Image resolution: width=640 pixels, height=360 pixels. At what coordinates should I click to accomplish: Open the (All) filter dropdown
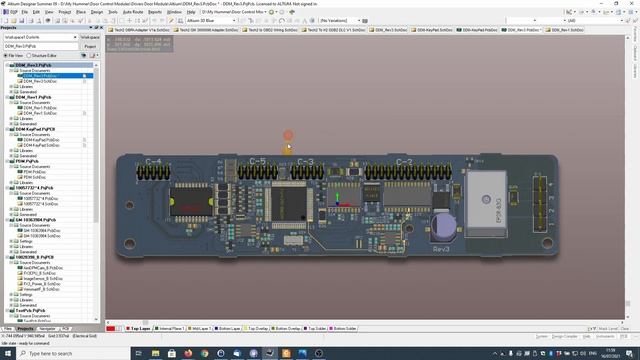click(x=622, y=20)
